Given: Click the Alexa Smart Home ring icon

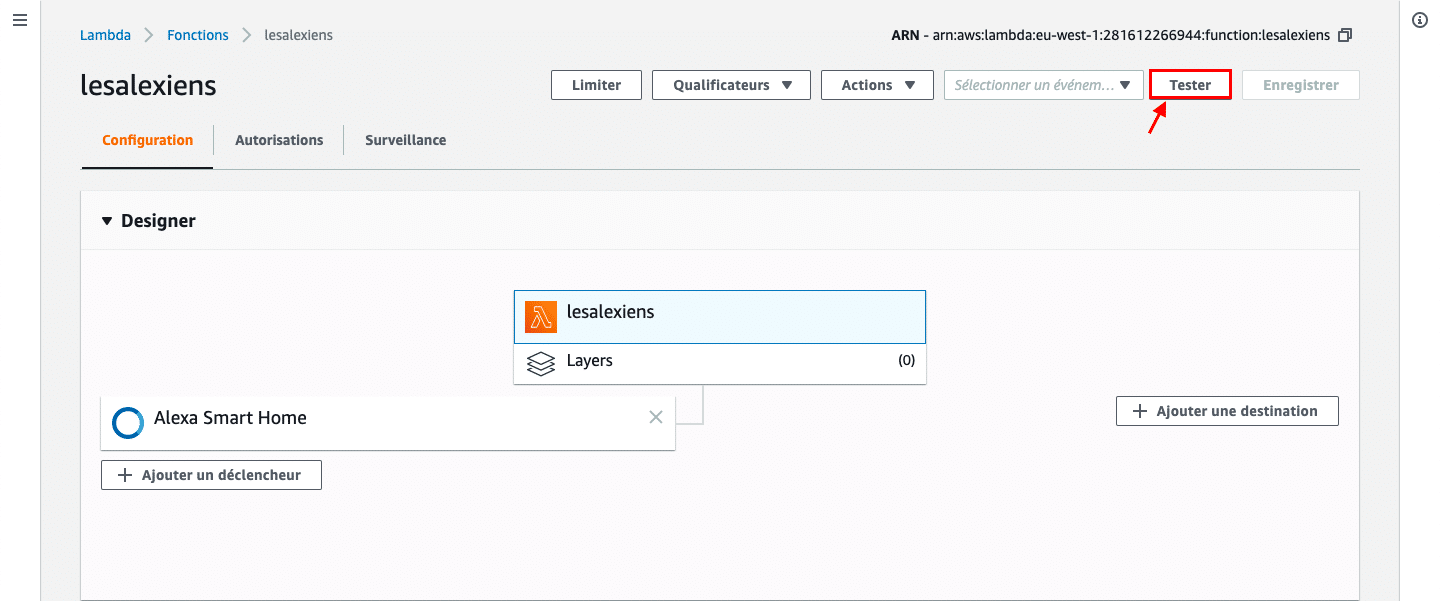Looking at the screenshot, I should coord(128,423).
